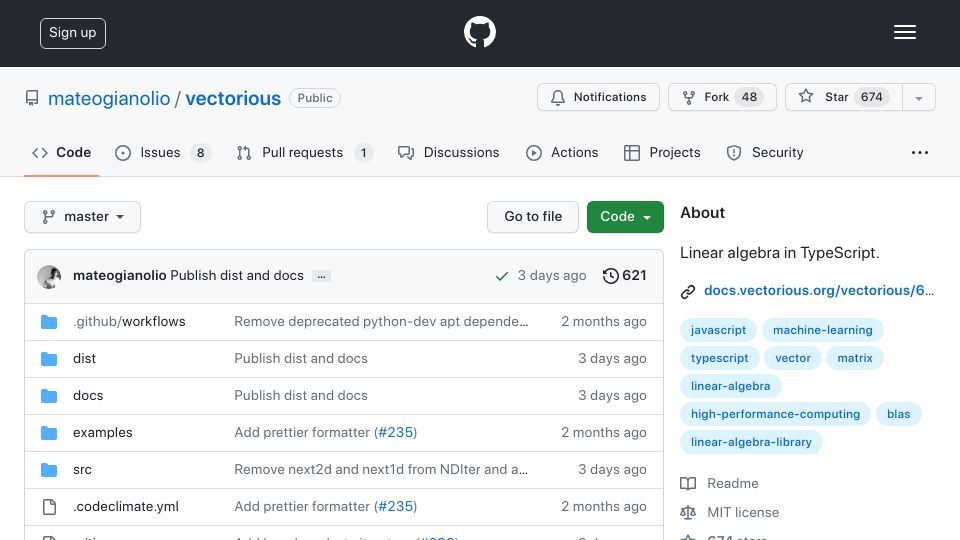Click the Notifications bell button
Viewport: 960px width, 540px height.
tap(598, 97)
